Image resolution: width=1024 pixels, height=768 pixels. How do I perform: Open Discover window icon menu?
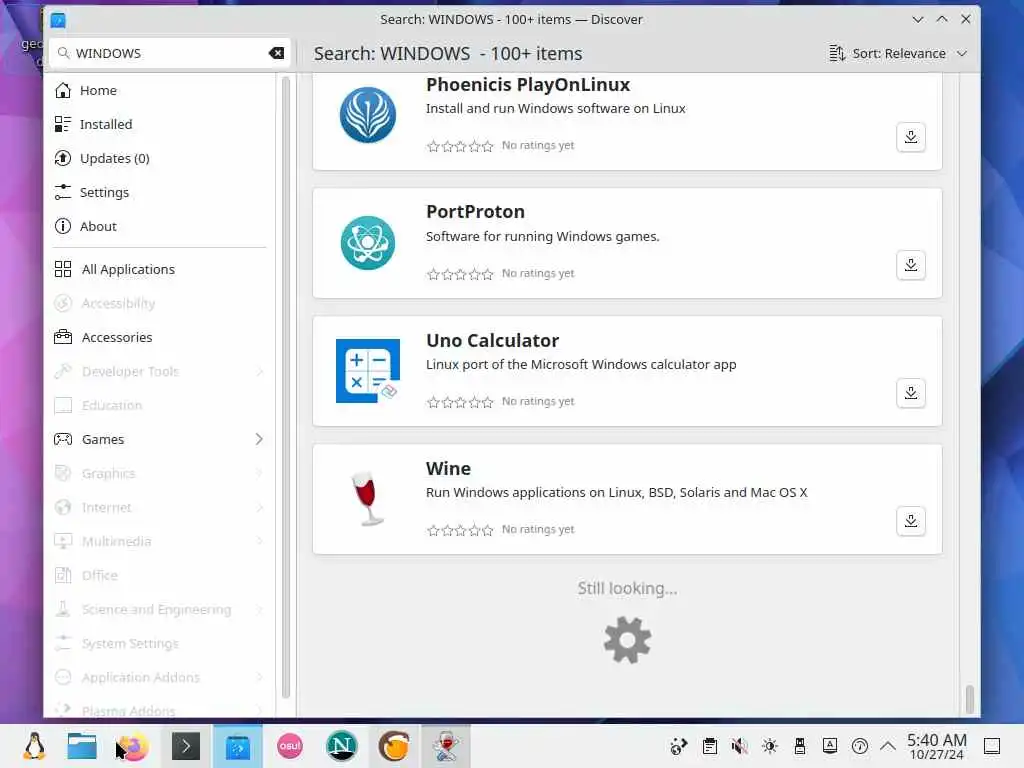click(x=58, y=20)
